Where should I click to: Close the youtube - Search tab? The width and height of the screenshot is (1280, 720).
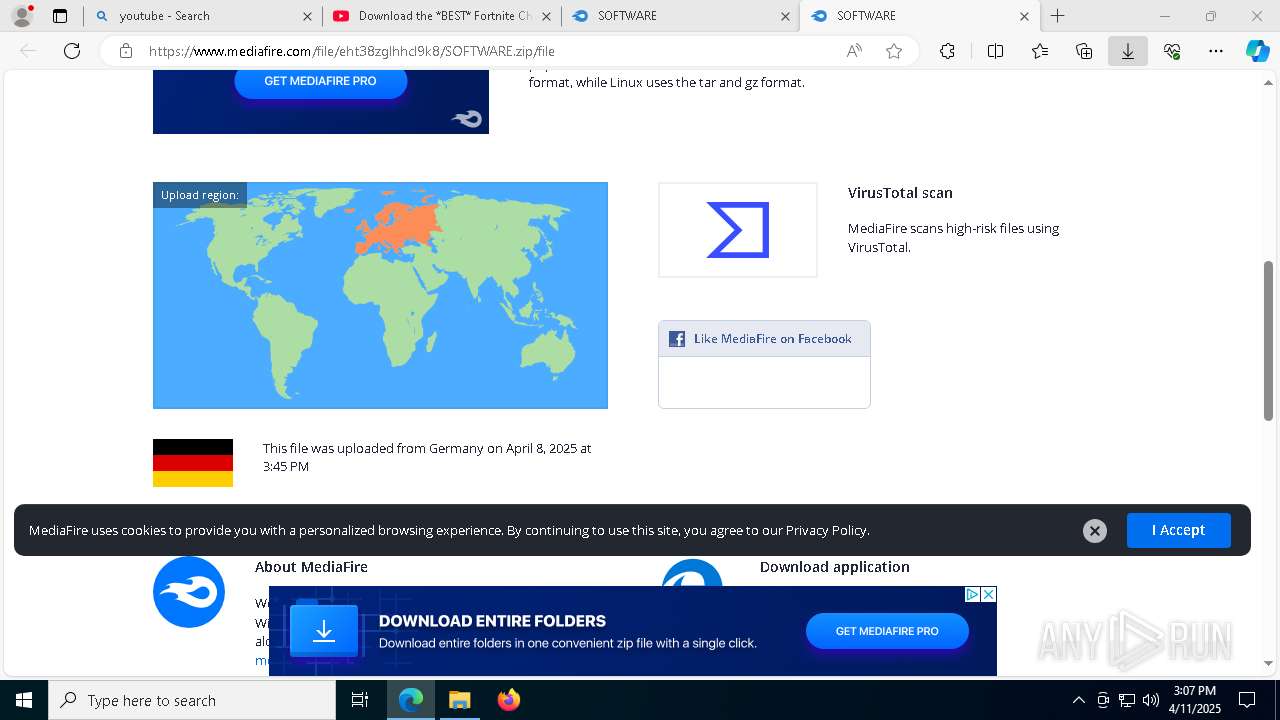point(307,16)
